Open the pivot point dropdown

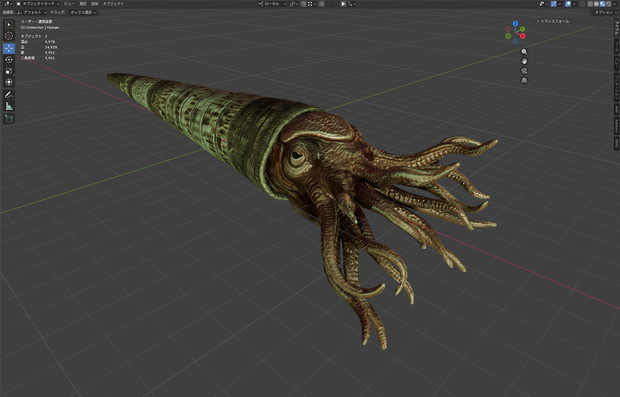click(293, 4)
